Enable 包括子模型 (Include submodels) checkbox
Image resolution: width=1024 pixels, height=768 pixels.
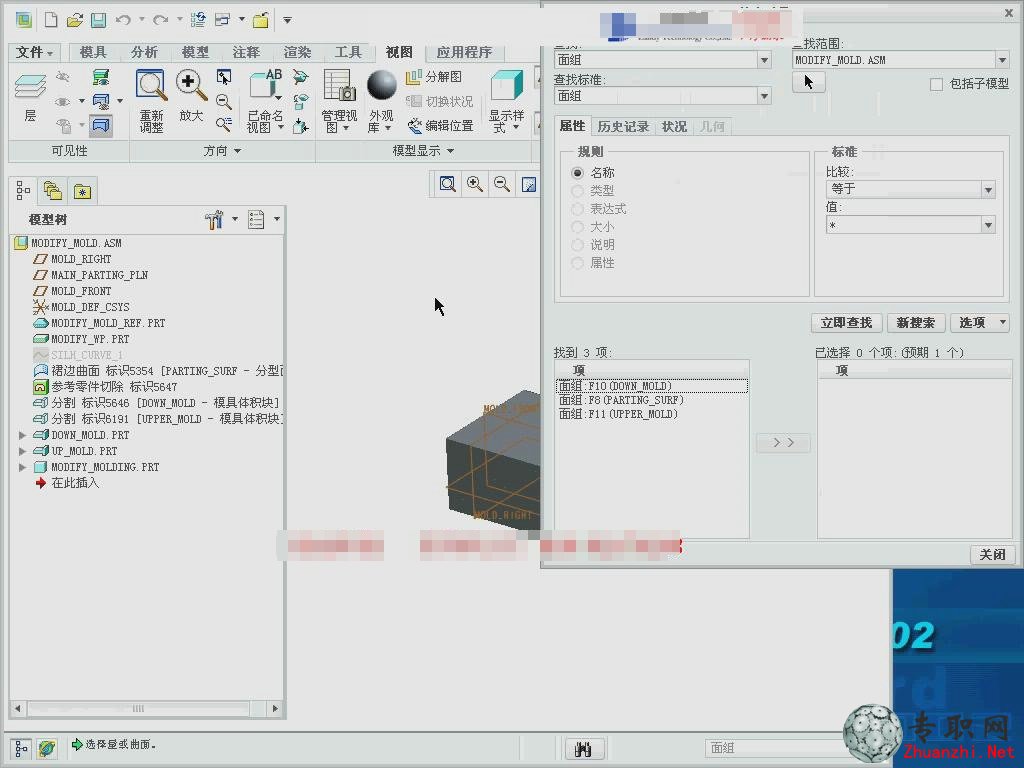936,84
